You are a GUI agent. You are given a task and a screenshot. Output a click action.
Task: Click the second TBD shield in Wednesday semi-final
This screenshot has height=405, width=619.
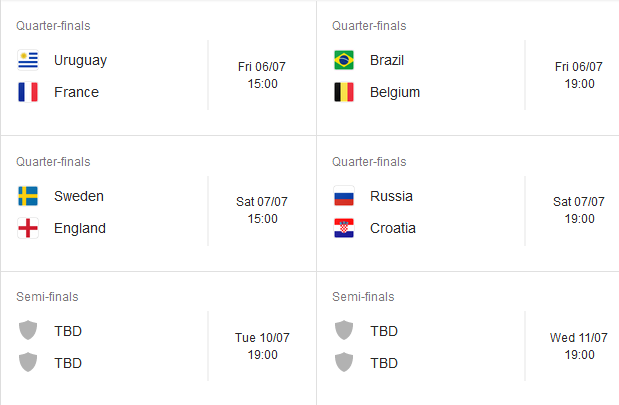click(344, 362)
